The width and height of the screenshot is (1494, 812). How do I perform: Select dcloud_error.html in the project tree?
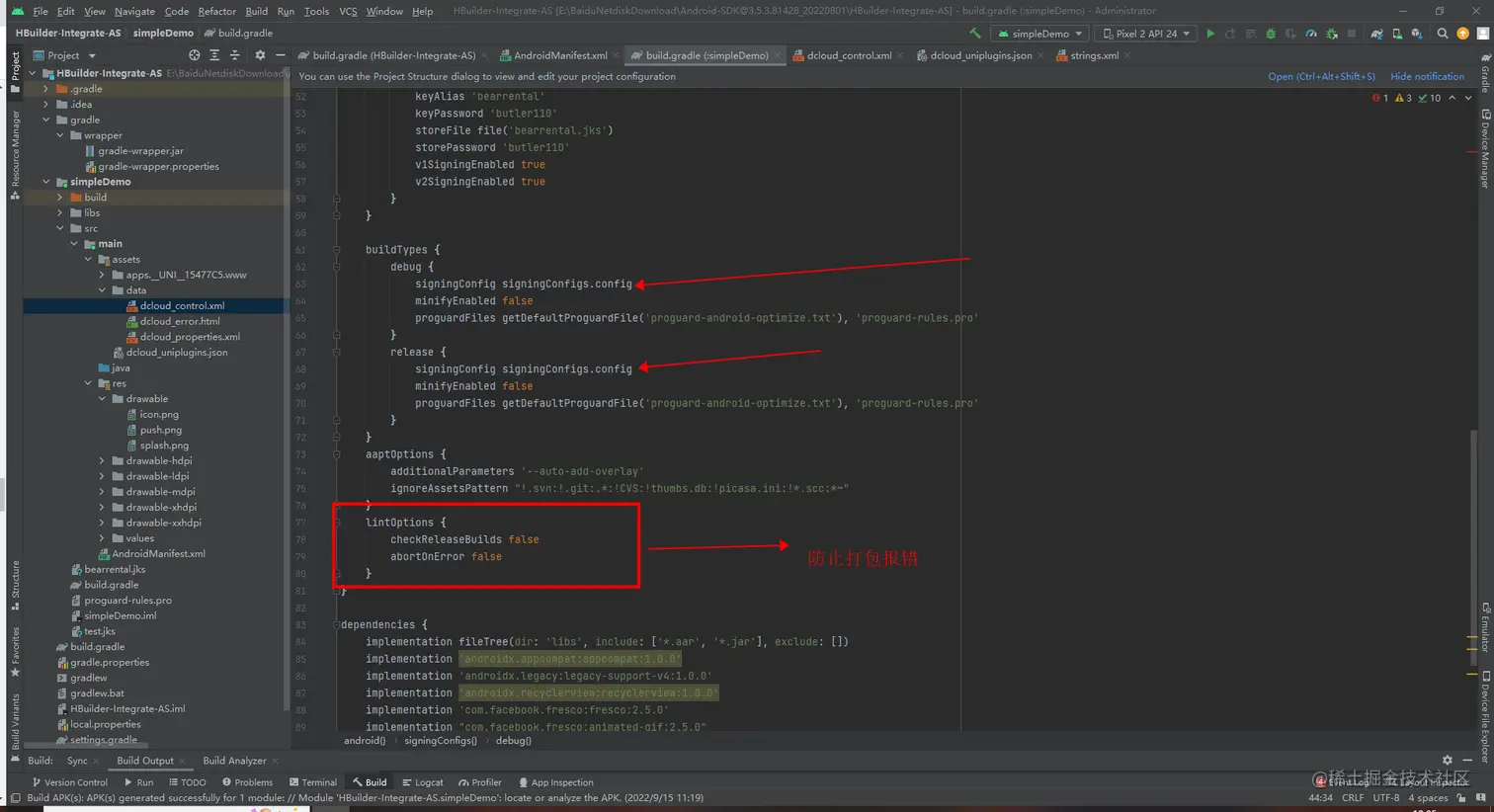coord(173,321)
